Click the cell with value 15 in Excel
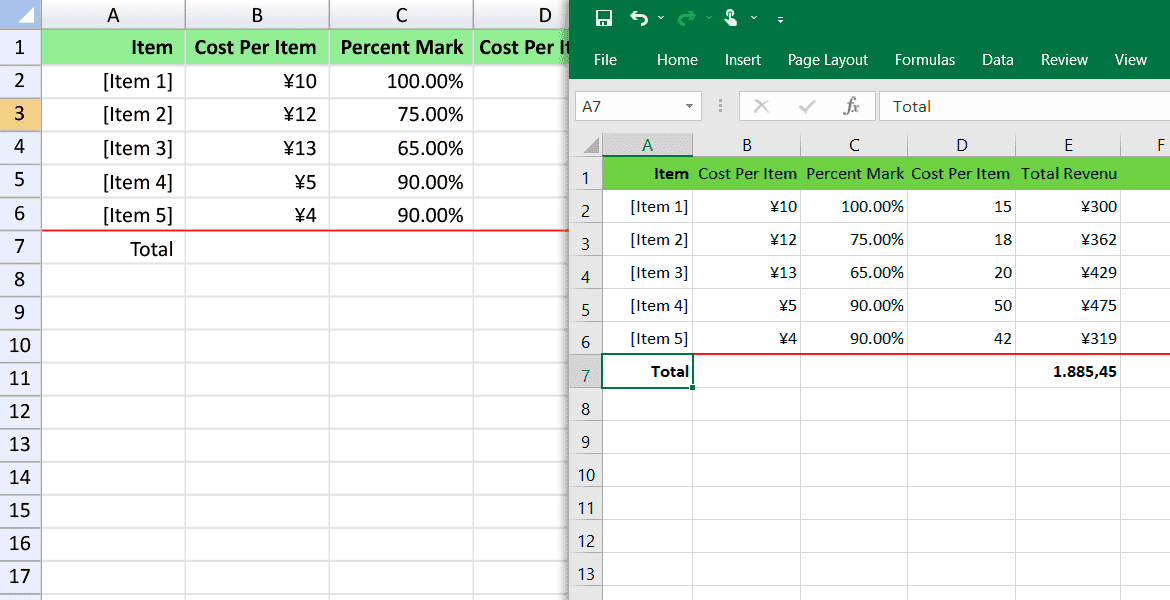Viewport: 1170px width, 600px height. [962, 207]
